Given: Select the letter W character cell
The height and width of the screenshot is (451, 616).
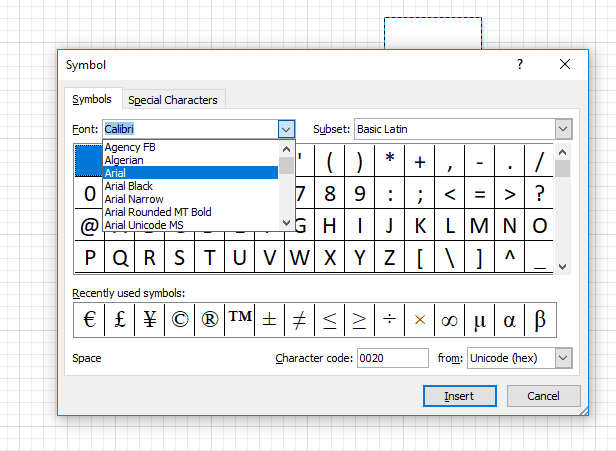Looking at the screenshot, I should point(300,257).
